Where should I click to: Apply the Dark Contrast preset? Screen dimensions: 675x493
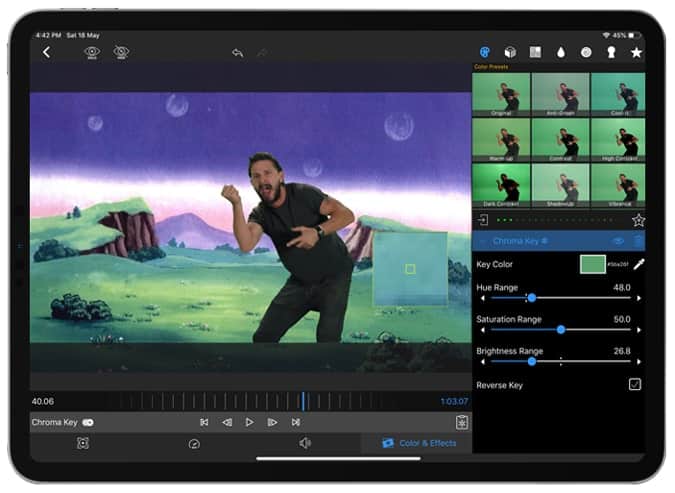click(501, 185)
